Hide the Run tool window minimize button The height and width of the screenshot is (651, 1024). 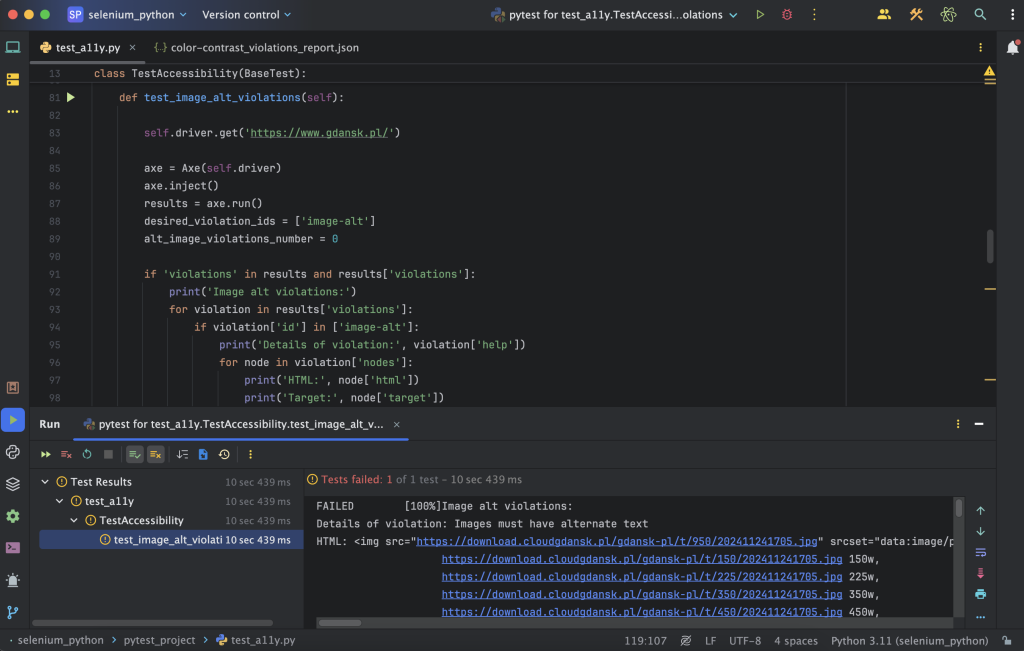pos(979,424)
